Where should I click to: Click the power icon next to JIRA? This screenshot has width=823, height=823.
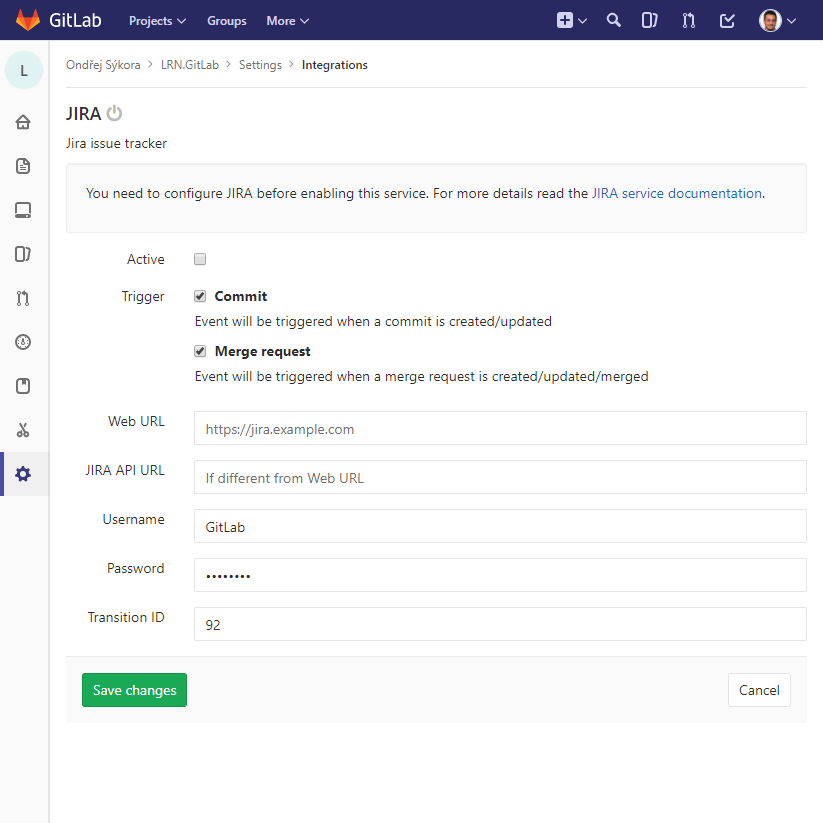tap(114, 113)
